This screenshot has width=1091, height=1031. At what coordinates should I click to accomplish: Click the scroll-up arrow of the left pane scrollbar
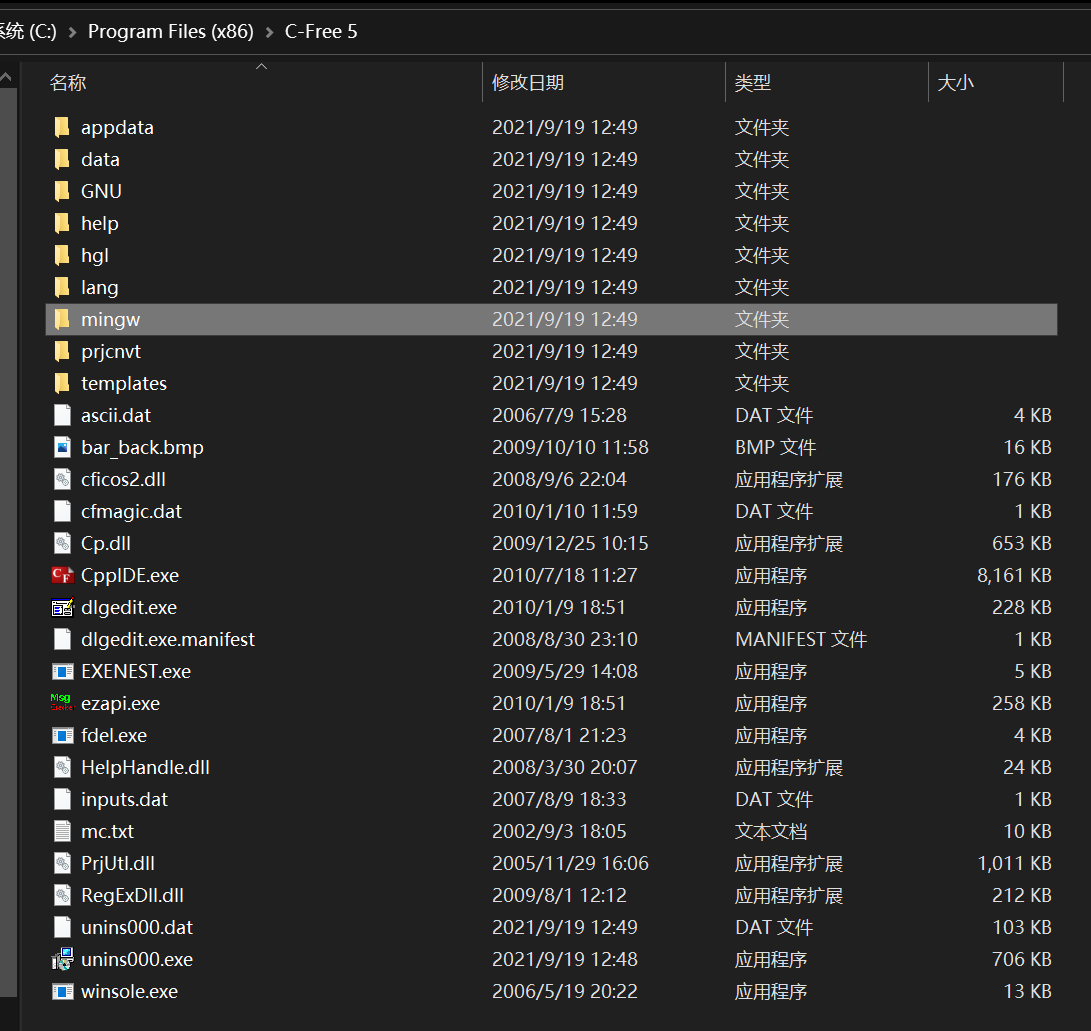point(7,78)
